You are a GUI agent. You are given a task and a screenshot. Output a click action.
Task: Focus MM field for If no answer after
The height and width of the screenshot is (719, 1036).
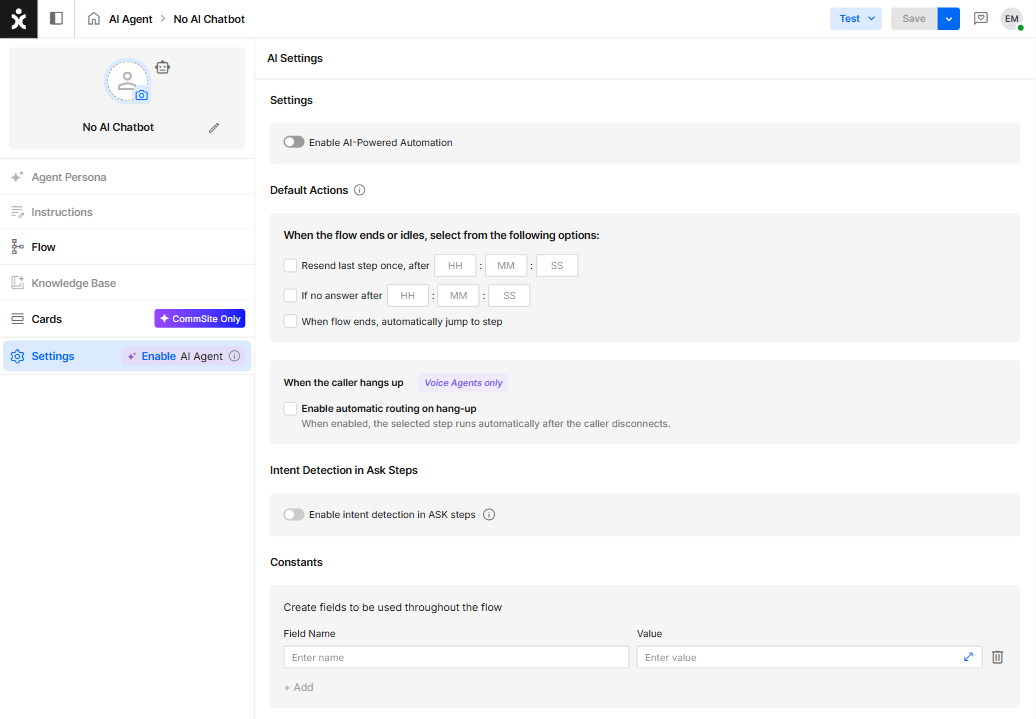pyautogui.click(x=459, y=295)
